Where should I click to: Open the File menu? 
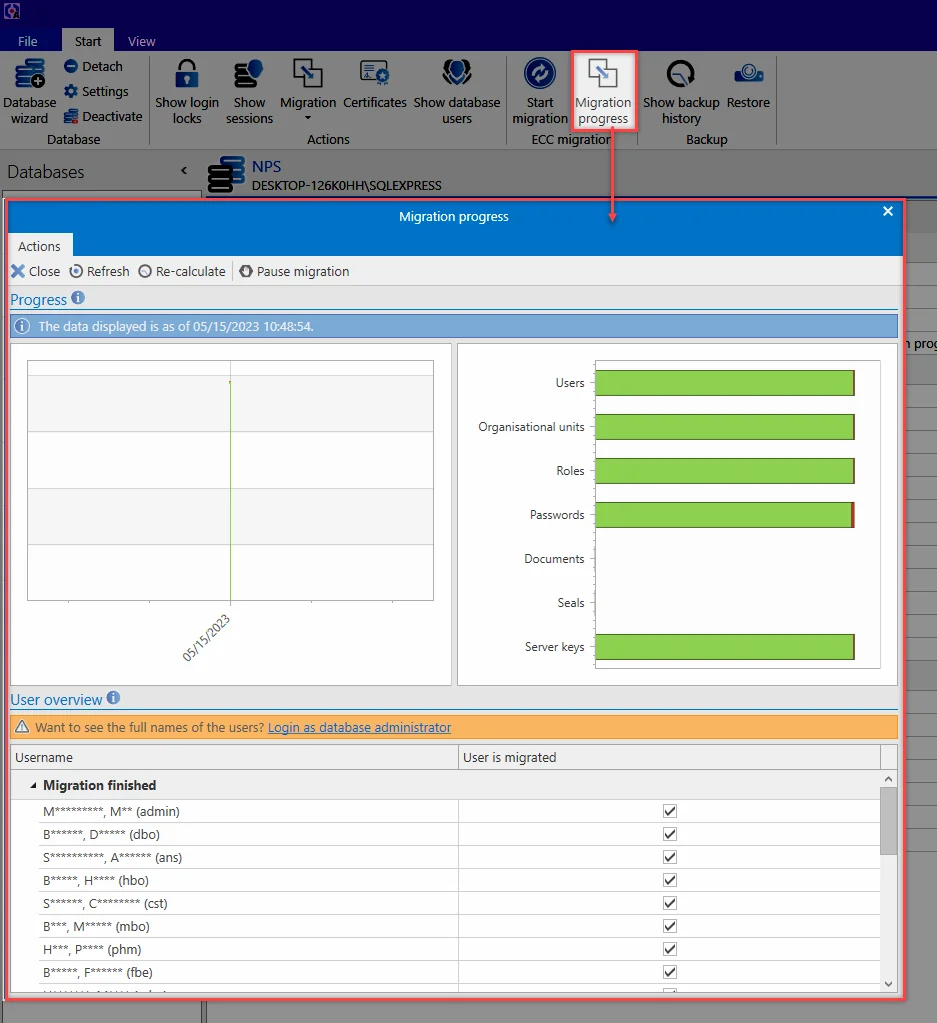click(27, 41)
